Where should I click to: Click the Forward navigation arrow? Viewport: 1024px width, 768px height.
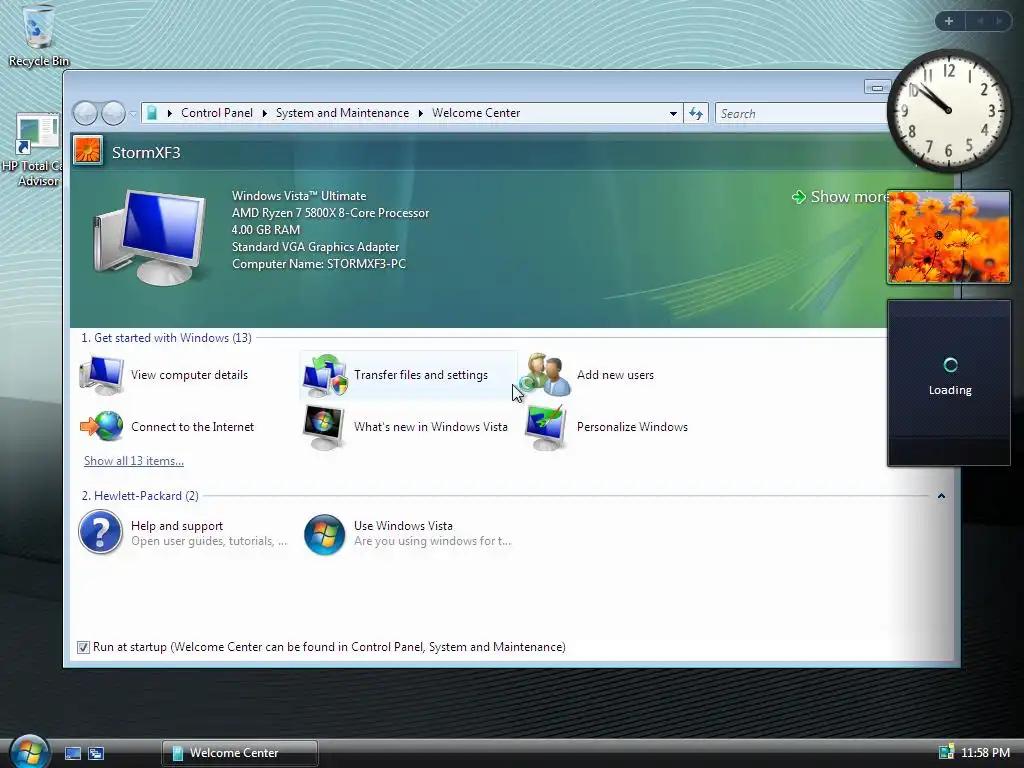[114, 114]
